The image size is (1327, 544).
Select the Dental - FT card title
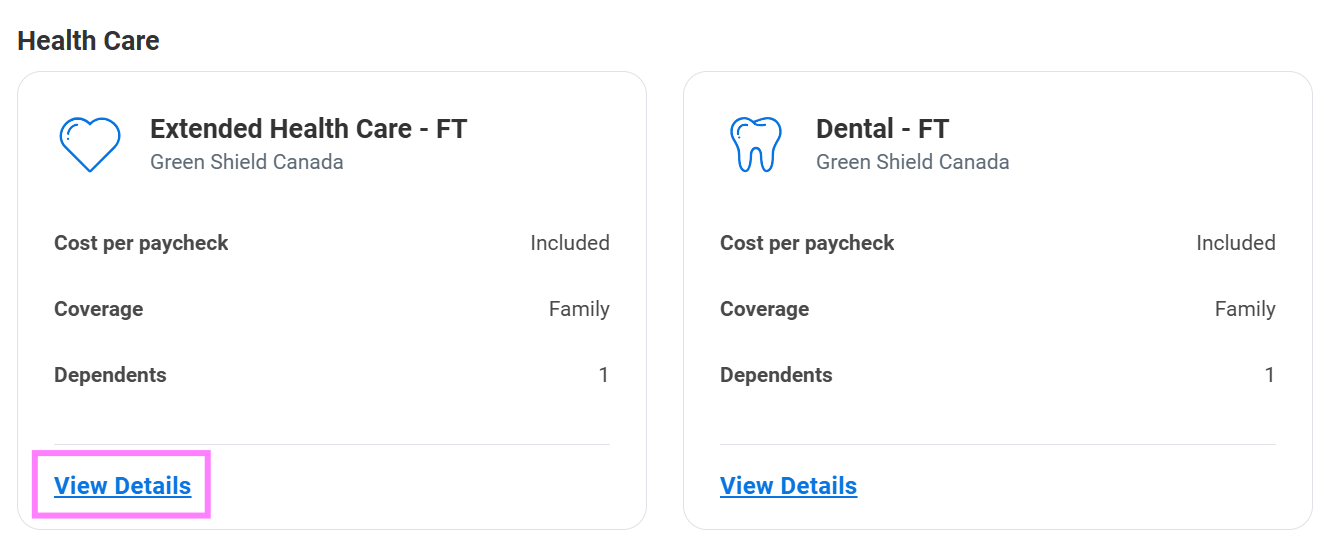tap(882, 129)
